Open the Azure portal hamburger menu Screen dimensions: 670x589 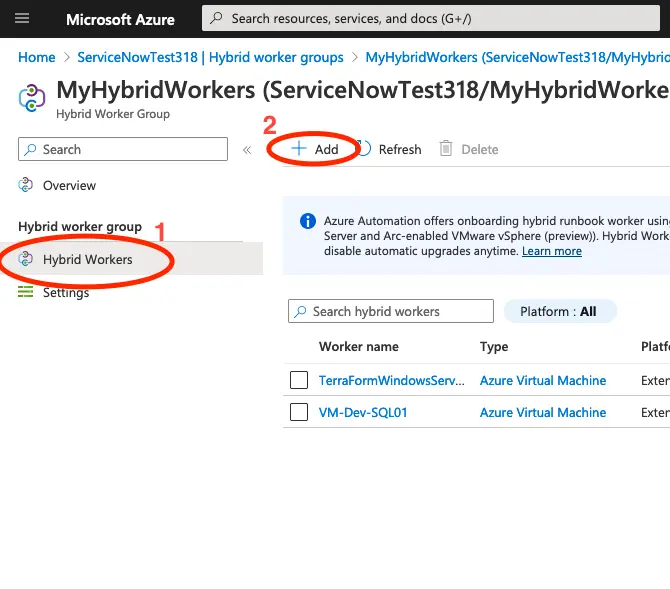coord(22,18)
